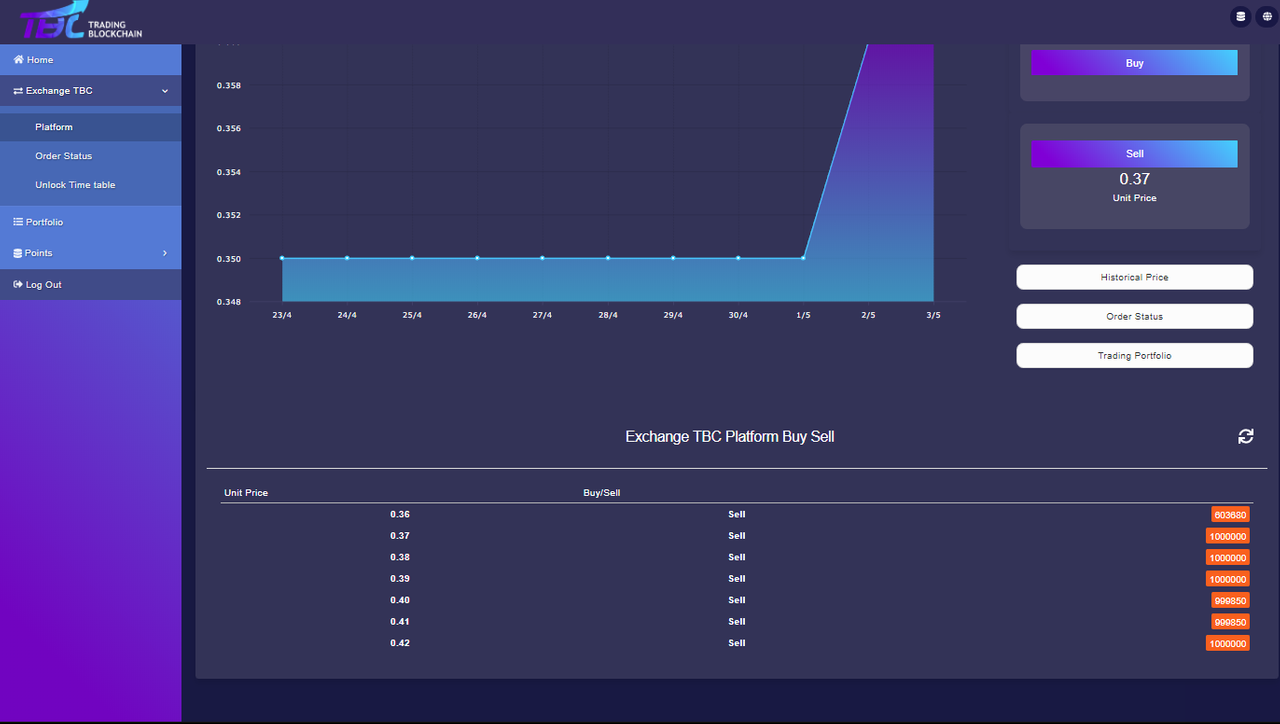Image resolution: width=1280 pixels, height=724 pixels.
Task: Select the 0.42 row's 1000000 badge
Action: (1228, 644)
